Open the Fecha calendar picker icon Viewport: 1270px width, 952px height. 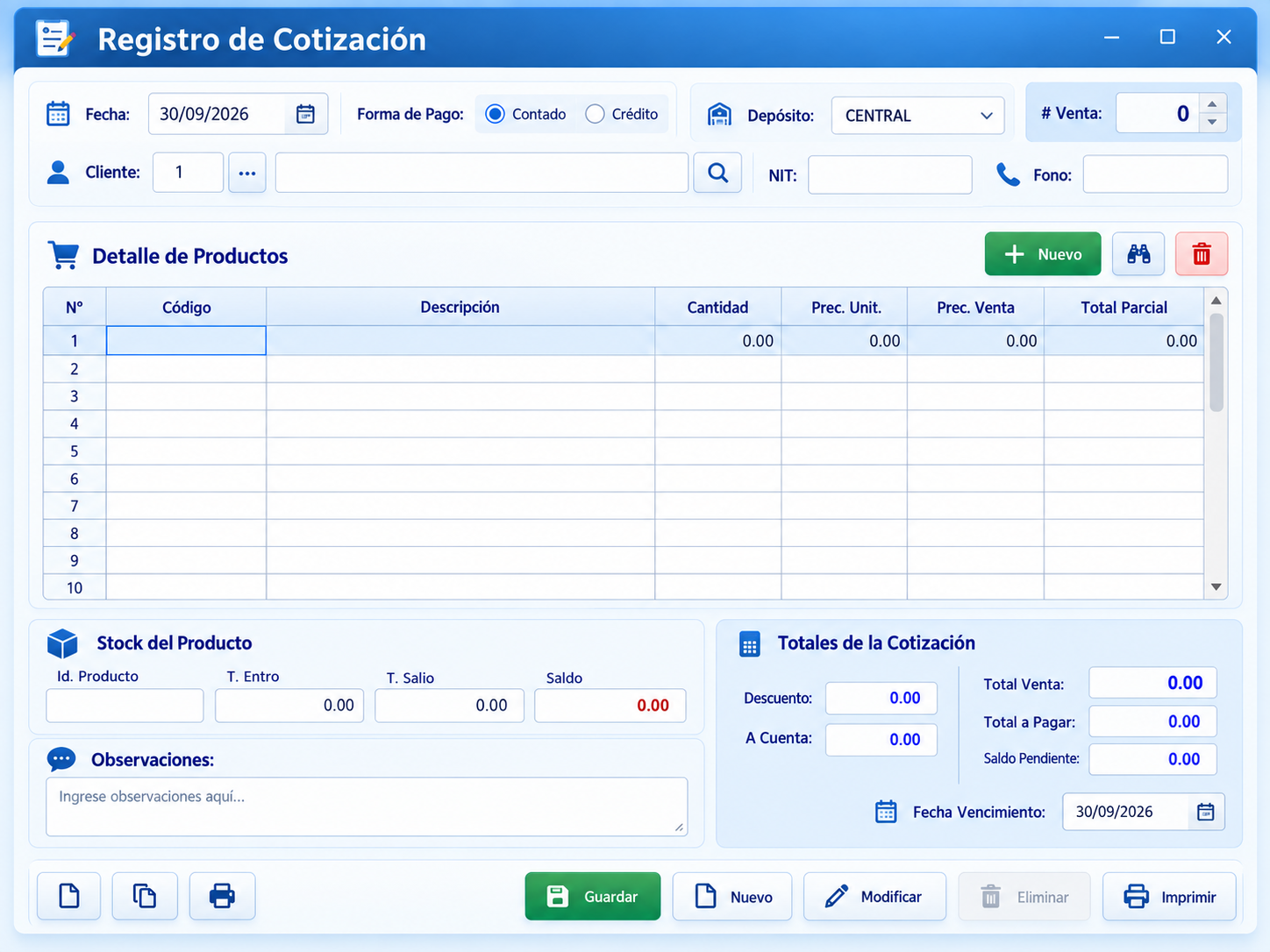(305, 114)
